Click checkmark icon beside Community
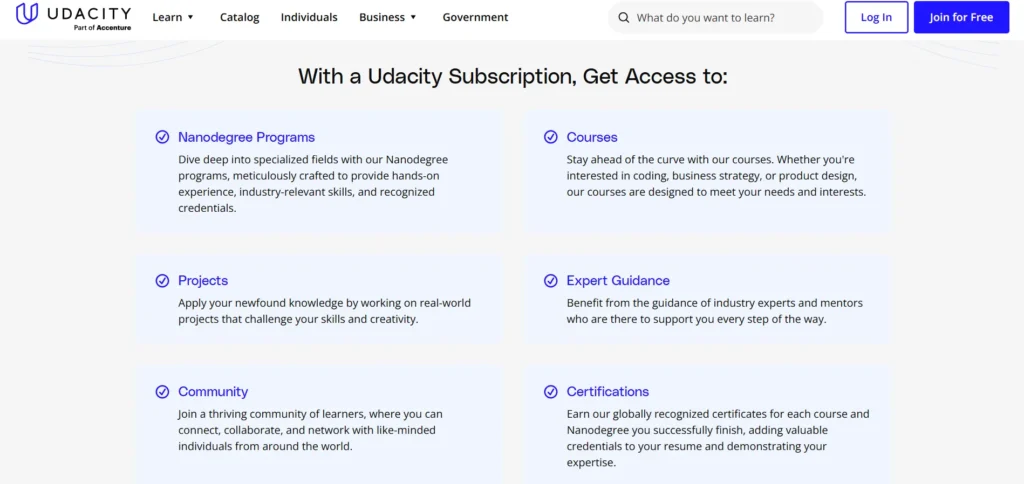Image resolution: width=1024 pixels, height=484 pixels. coord(162,392)
